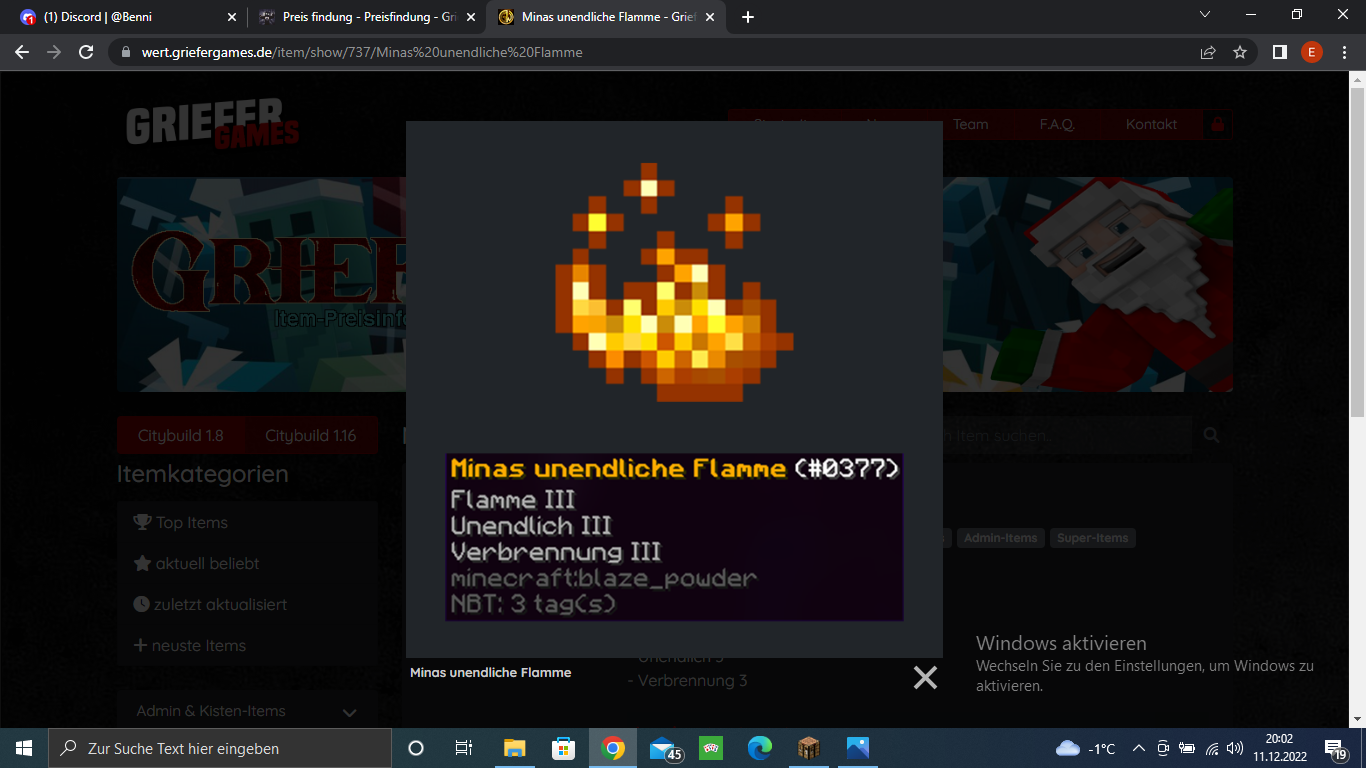Image resolution: width=1366 pixels, height=768 pixels.
Task: Bookmark this page with the star icon
Action: pyautogui.click(x=1240, y=52)
